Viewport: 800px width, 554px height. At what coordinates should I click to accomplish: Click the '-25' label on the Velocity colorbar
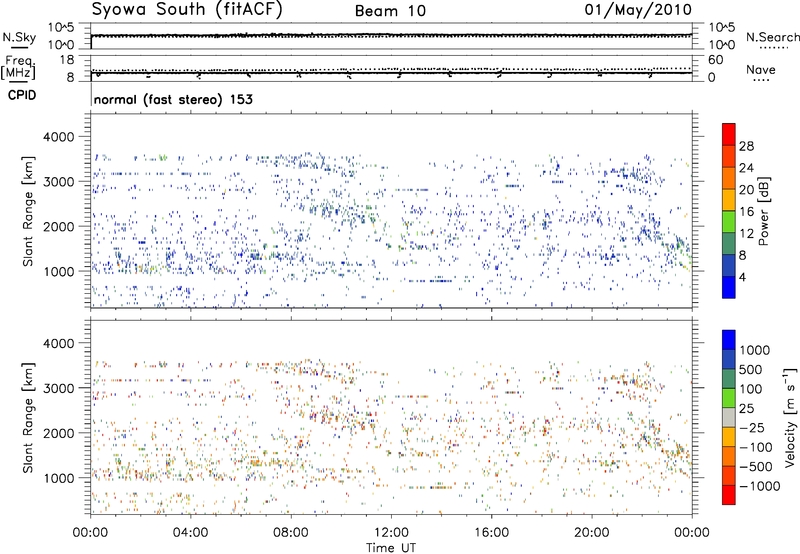click(x=752, y=427)
